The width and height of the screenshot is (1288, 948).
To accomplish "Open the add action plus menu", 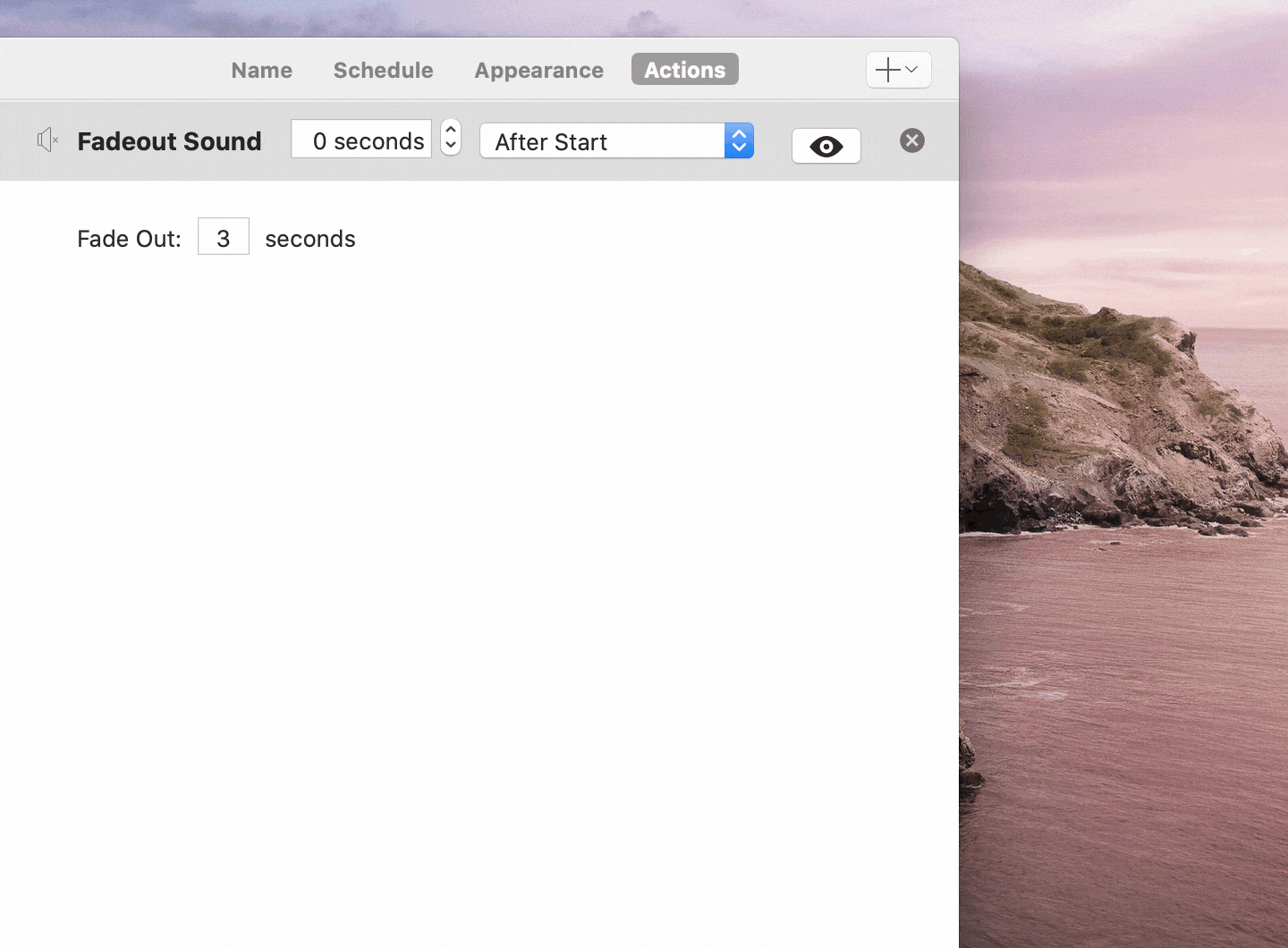I will tap(899, 70).
